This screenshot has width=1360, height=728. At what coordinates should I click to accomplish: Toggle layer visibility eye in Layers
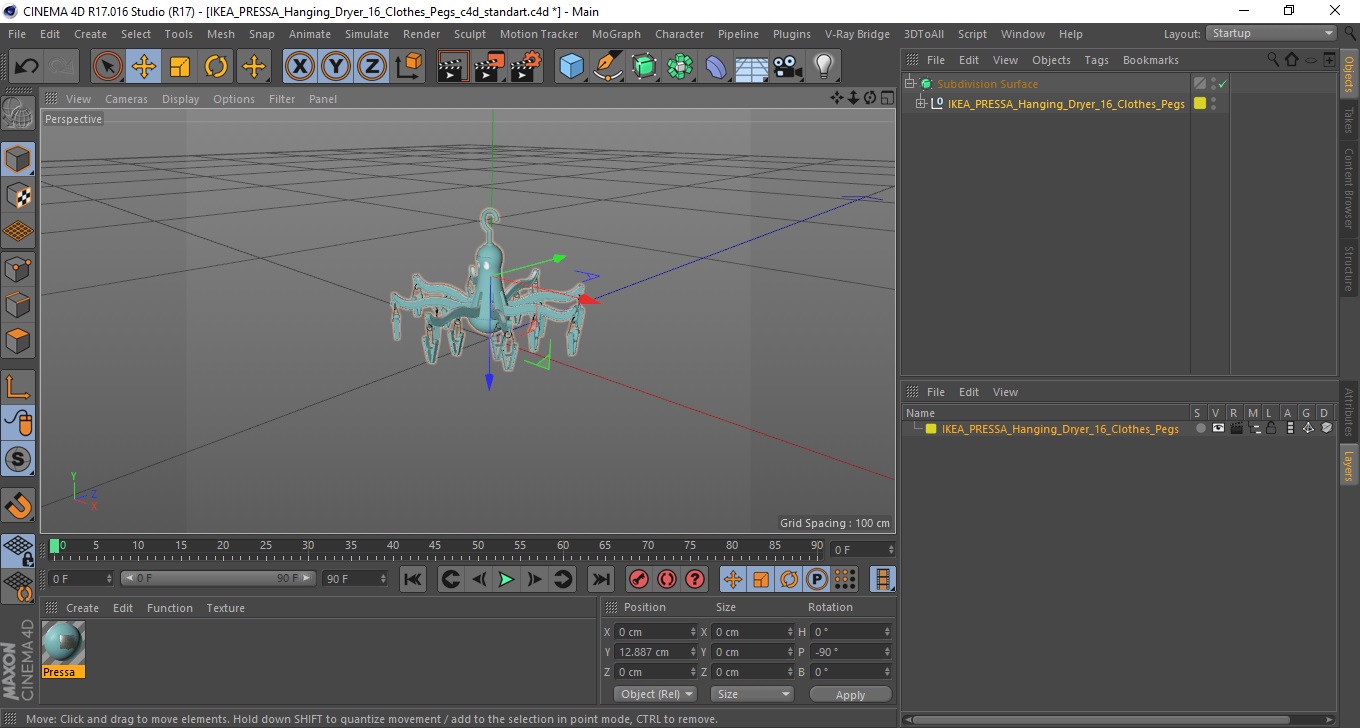point(1218,428)
